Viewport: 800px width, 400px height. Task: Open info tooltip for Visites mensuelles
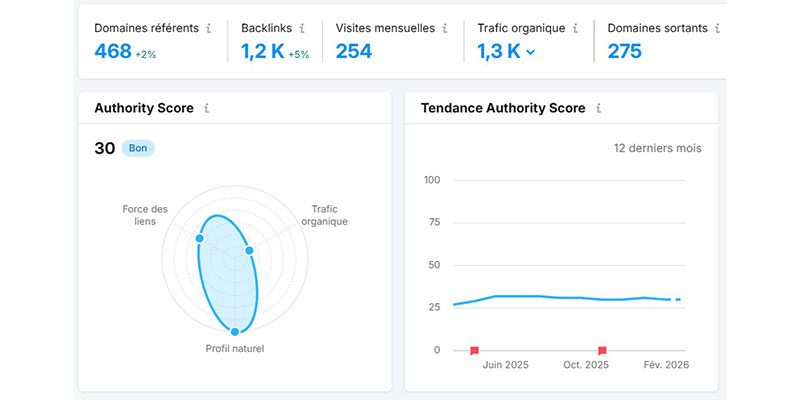click(444, 29)
